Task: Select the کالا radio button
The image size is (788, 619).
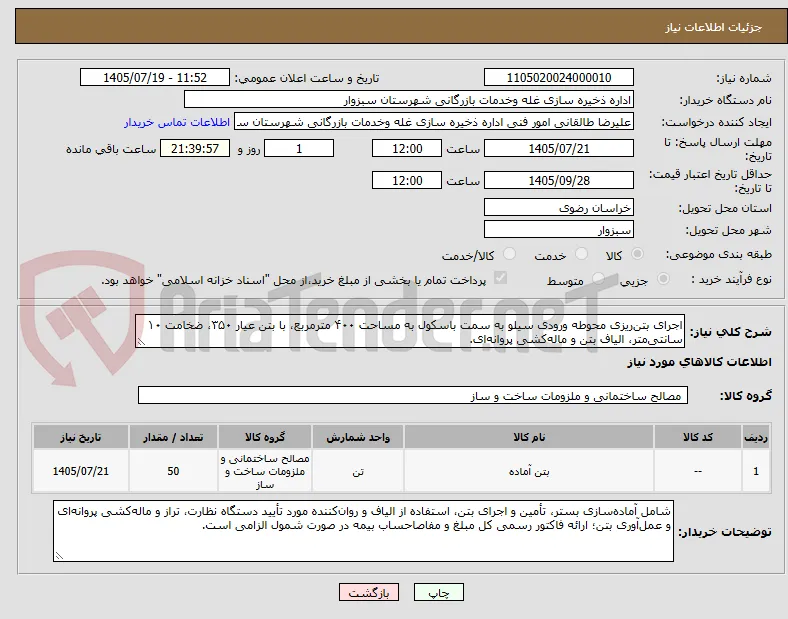Action: (x=637, y=254)
